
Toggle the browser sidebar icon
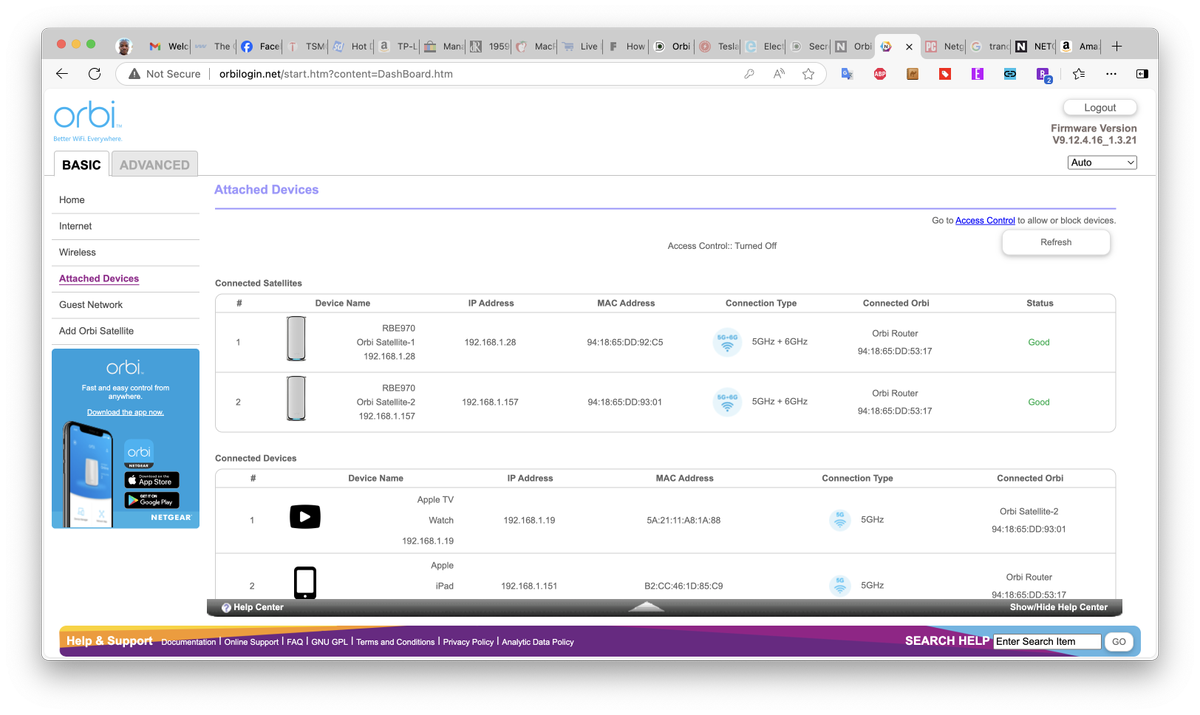click(1142, 74)
